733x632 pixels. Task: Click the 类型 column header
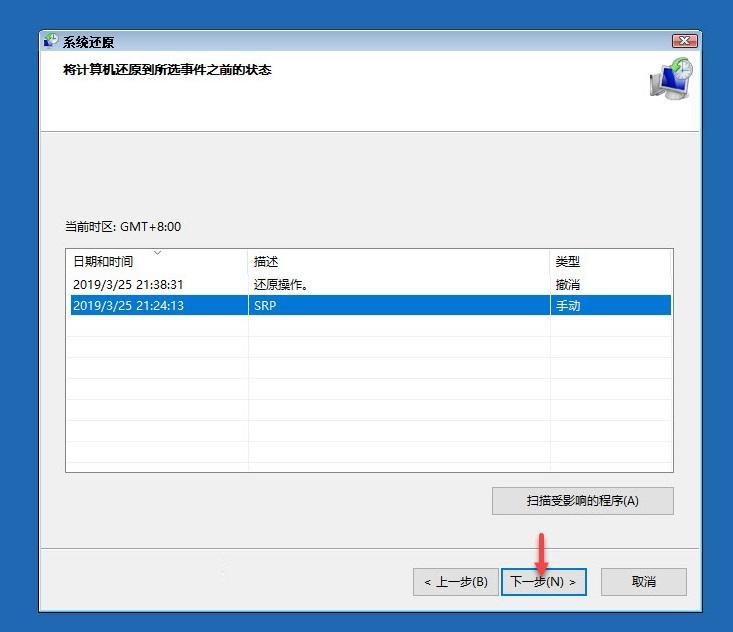(611, 261)
